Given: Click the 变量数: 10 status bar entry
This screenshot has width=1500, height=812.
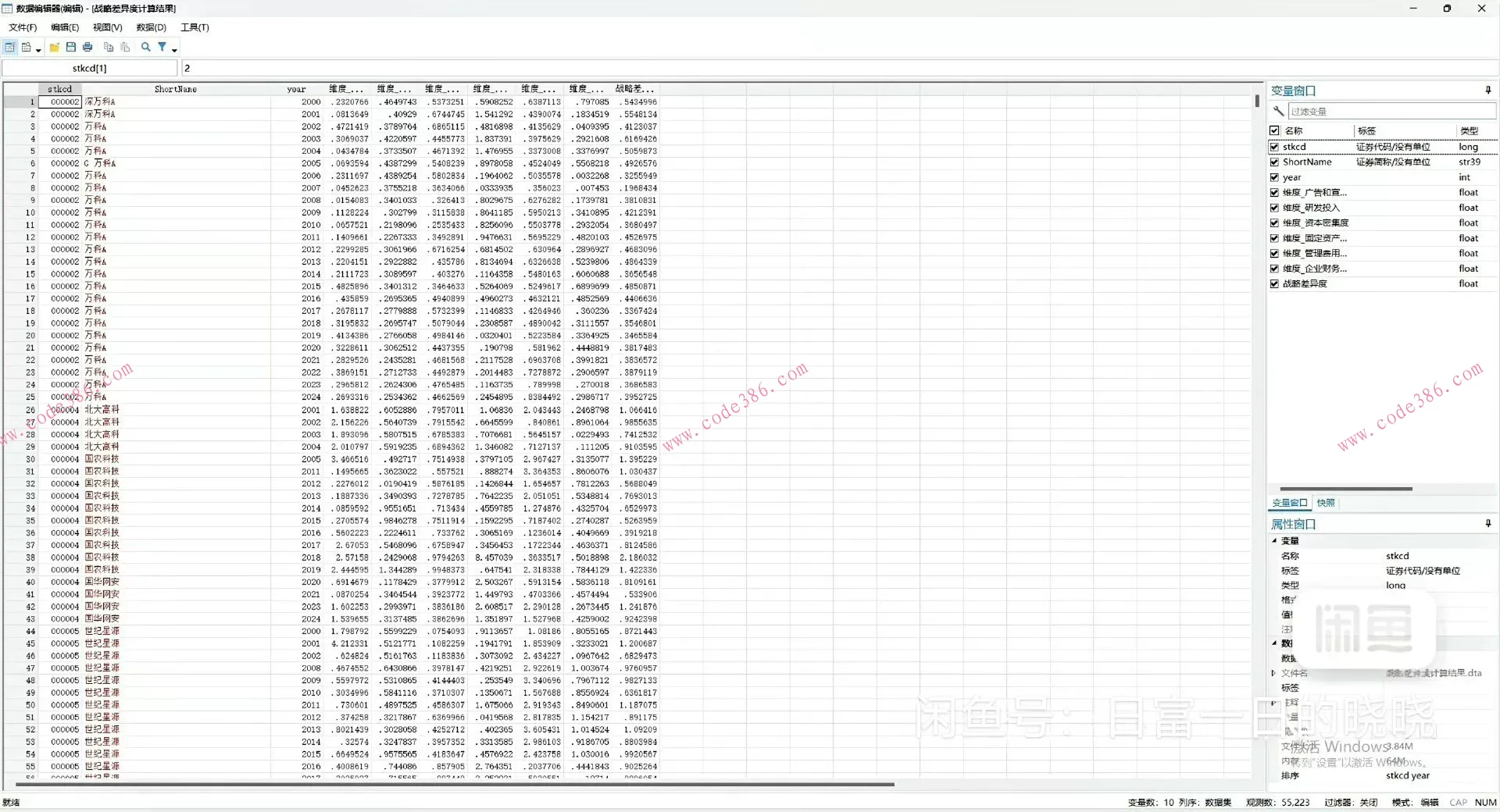Looking at the screenshot, I should coord(1151,802).
